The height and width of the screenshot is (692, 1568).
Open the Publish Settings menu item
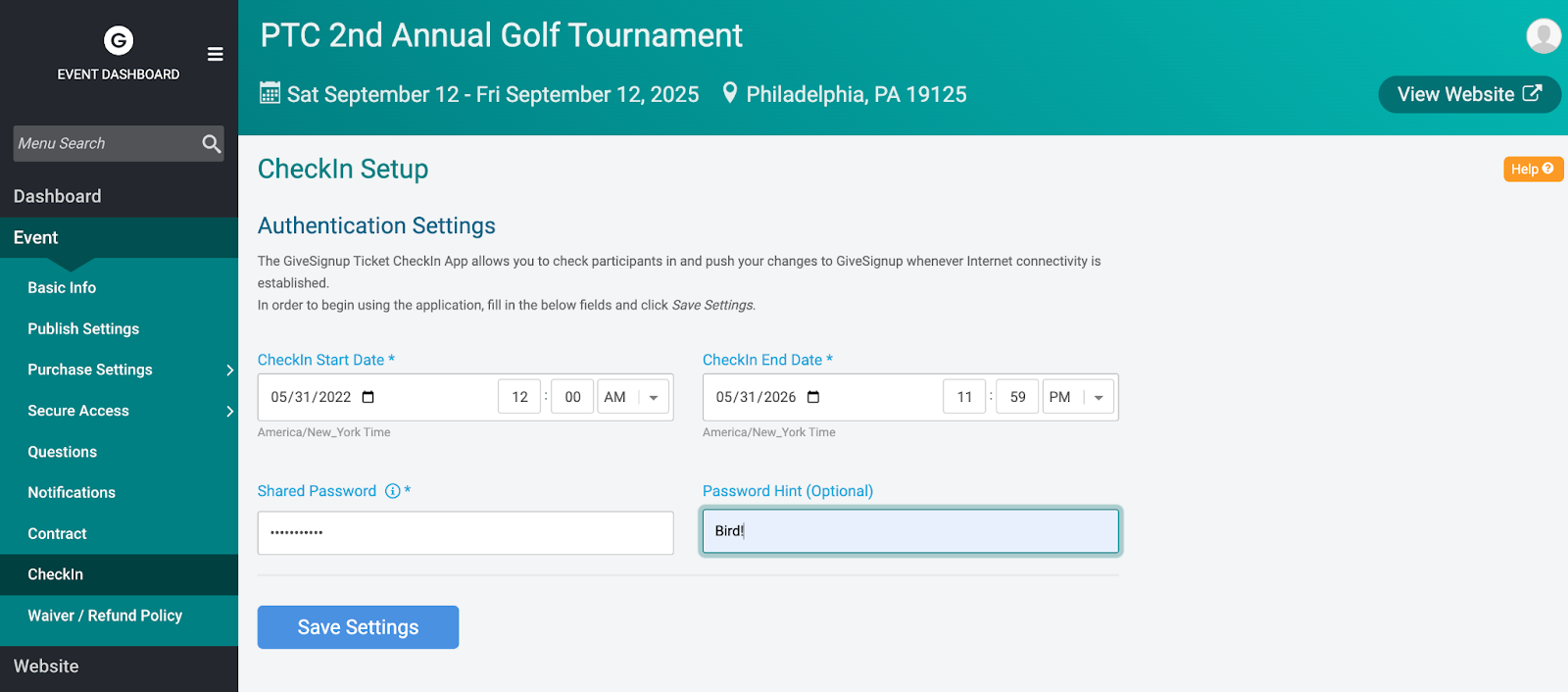click(x=83, y=328)
